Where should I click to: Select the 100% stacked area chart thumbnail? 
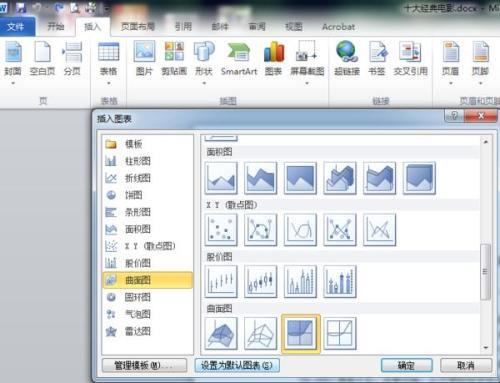(300, 178)
